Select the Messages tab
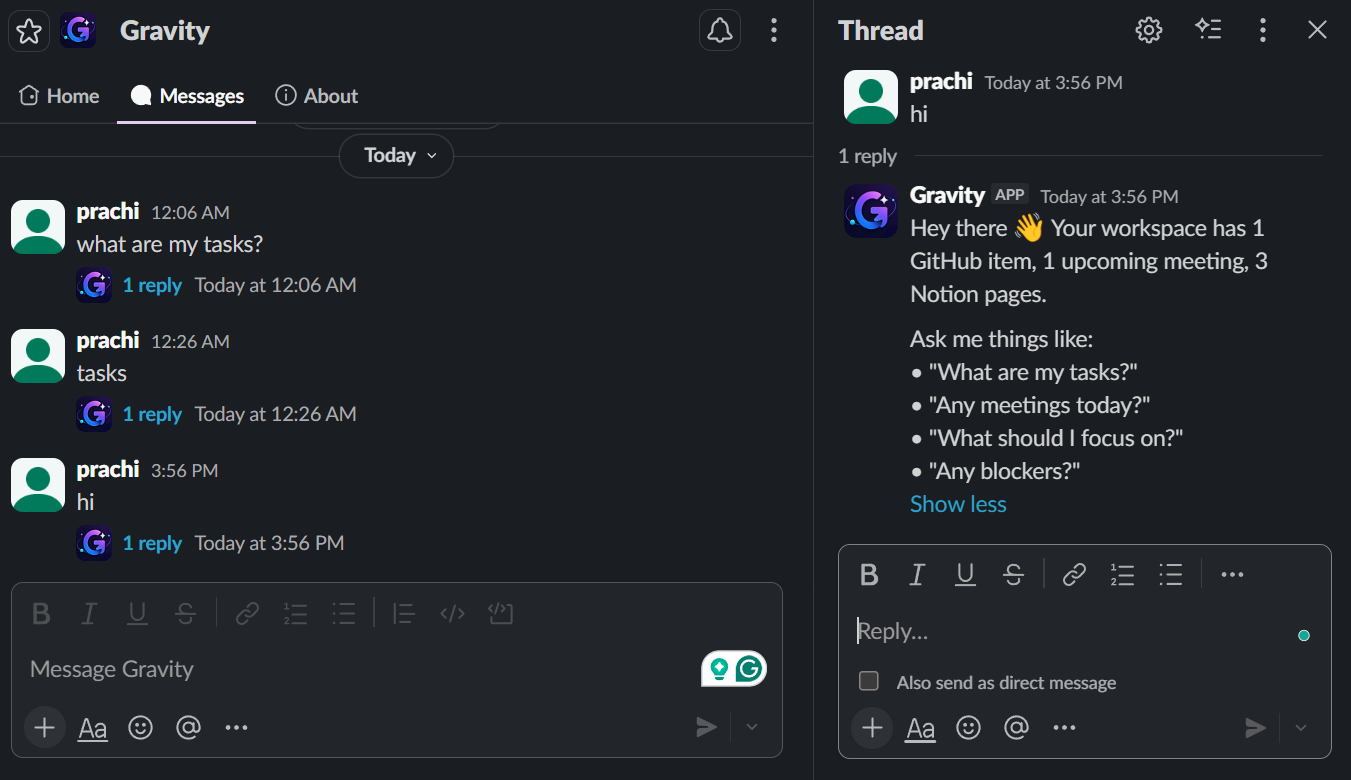Image resolution: width=1351 pixels, height=780 pixels. (187, 96)
